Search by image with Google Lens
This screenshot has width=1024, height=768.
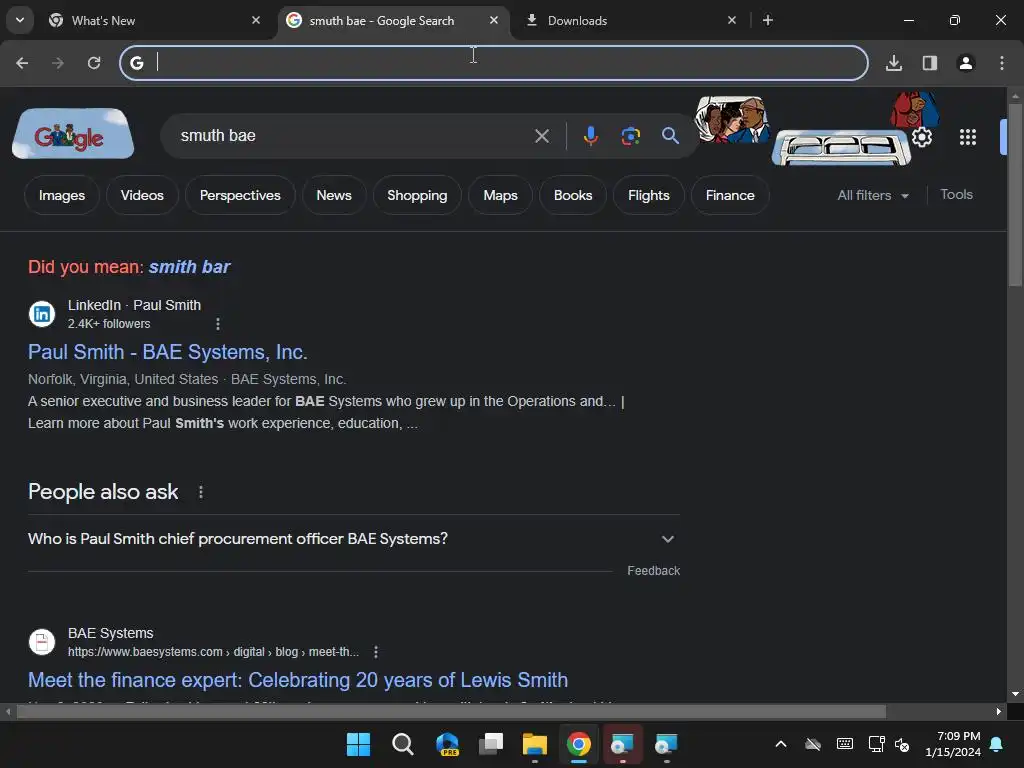[630, 136]
